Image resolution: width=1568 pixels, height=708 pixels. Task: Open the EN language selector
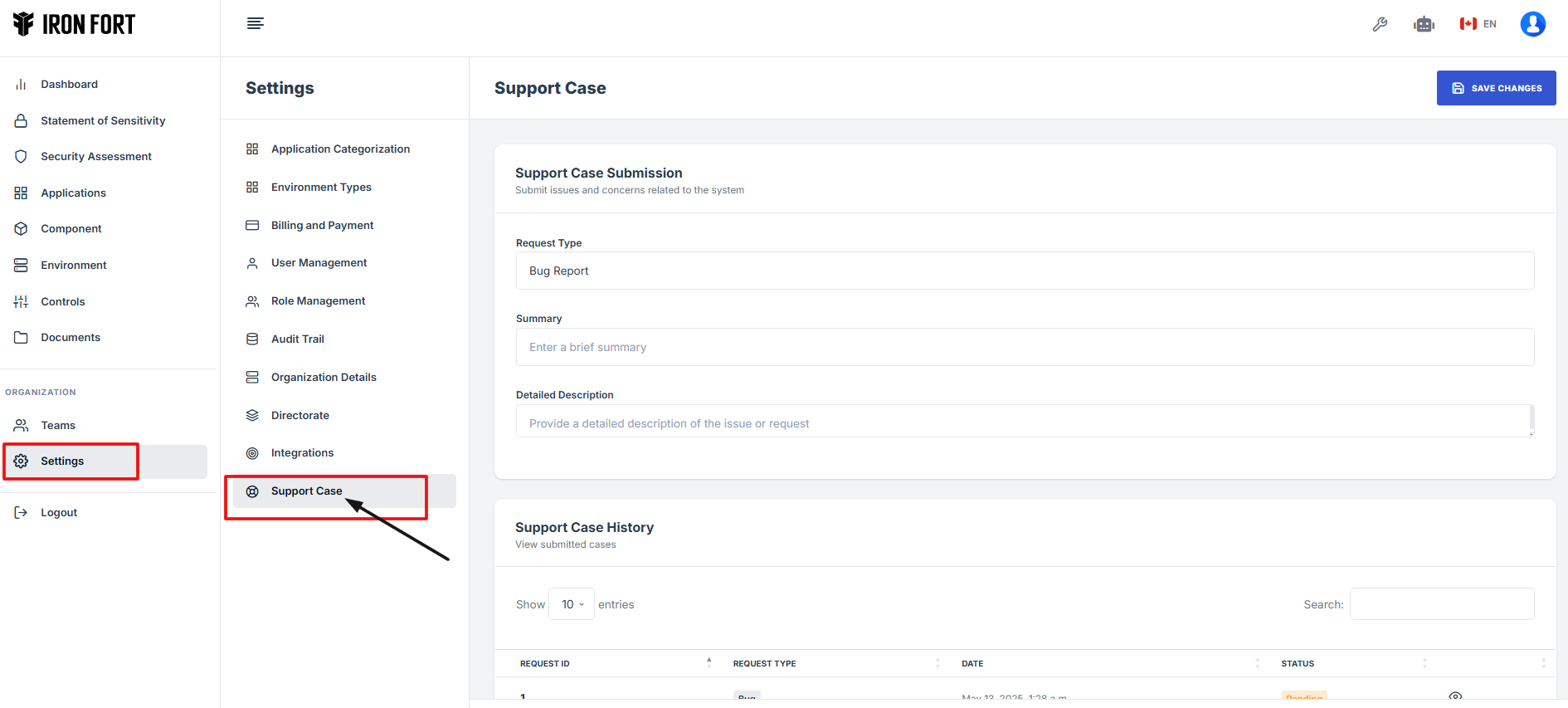point(1478,24)
